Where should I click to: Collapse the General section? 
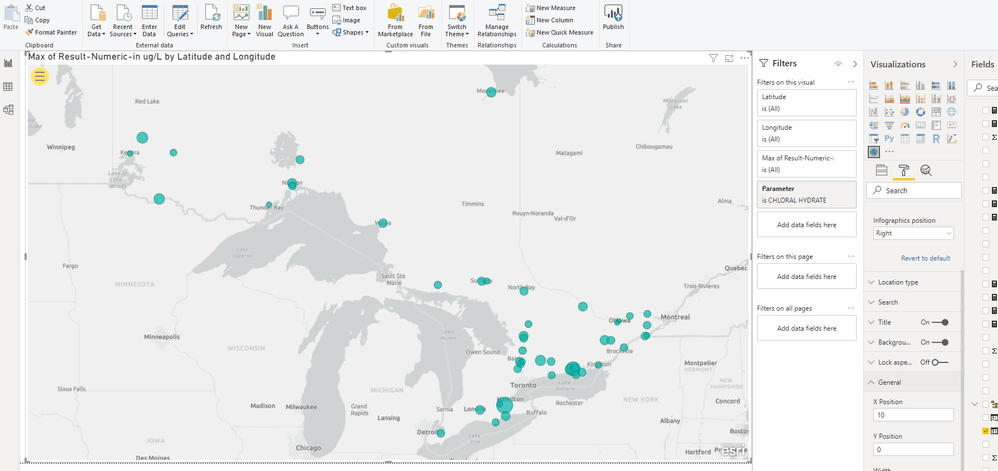coord(913,382)
